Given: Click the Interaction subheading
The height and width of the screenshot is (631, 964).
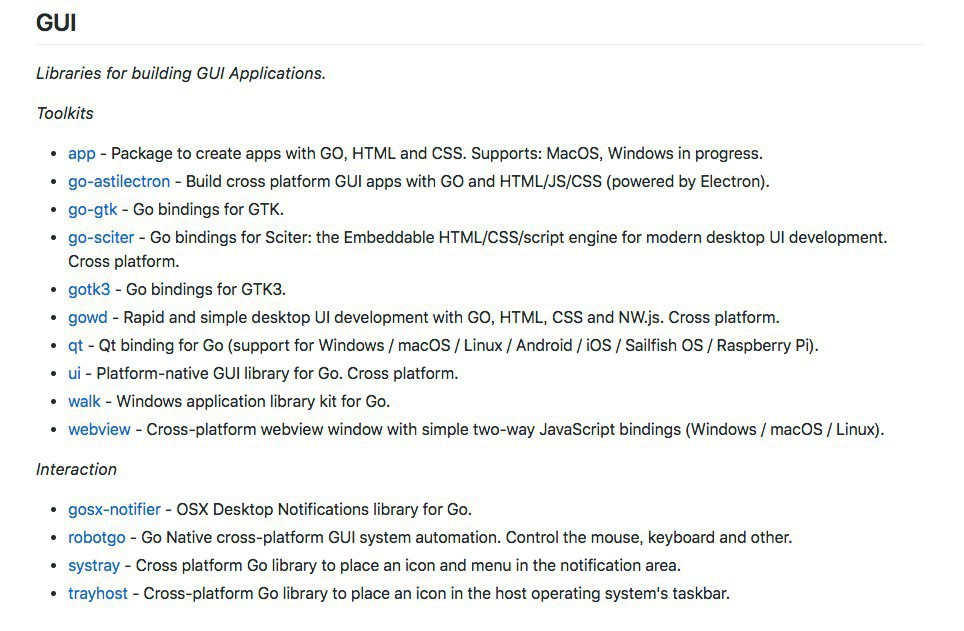Looking at the screenshot, I should pos(76,469).
